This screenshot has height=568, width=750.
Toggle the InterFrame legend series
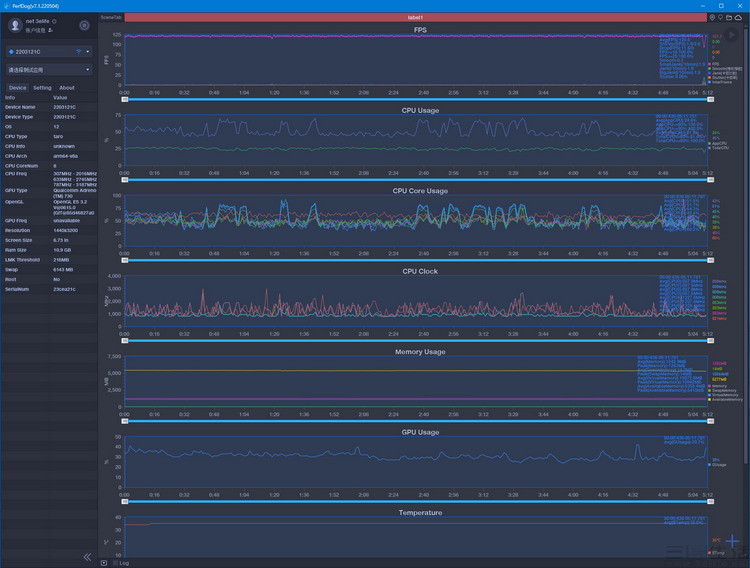(x=720, y=82)
